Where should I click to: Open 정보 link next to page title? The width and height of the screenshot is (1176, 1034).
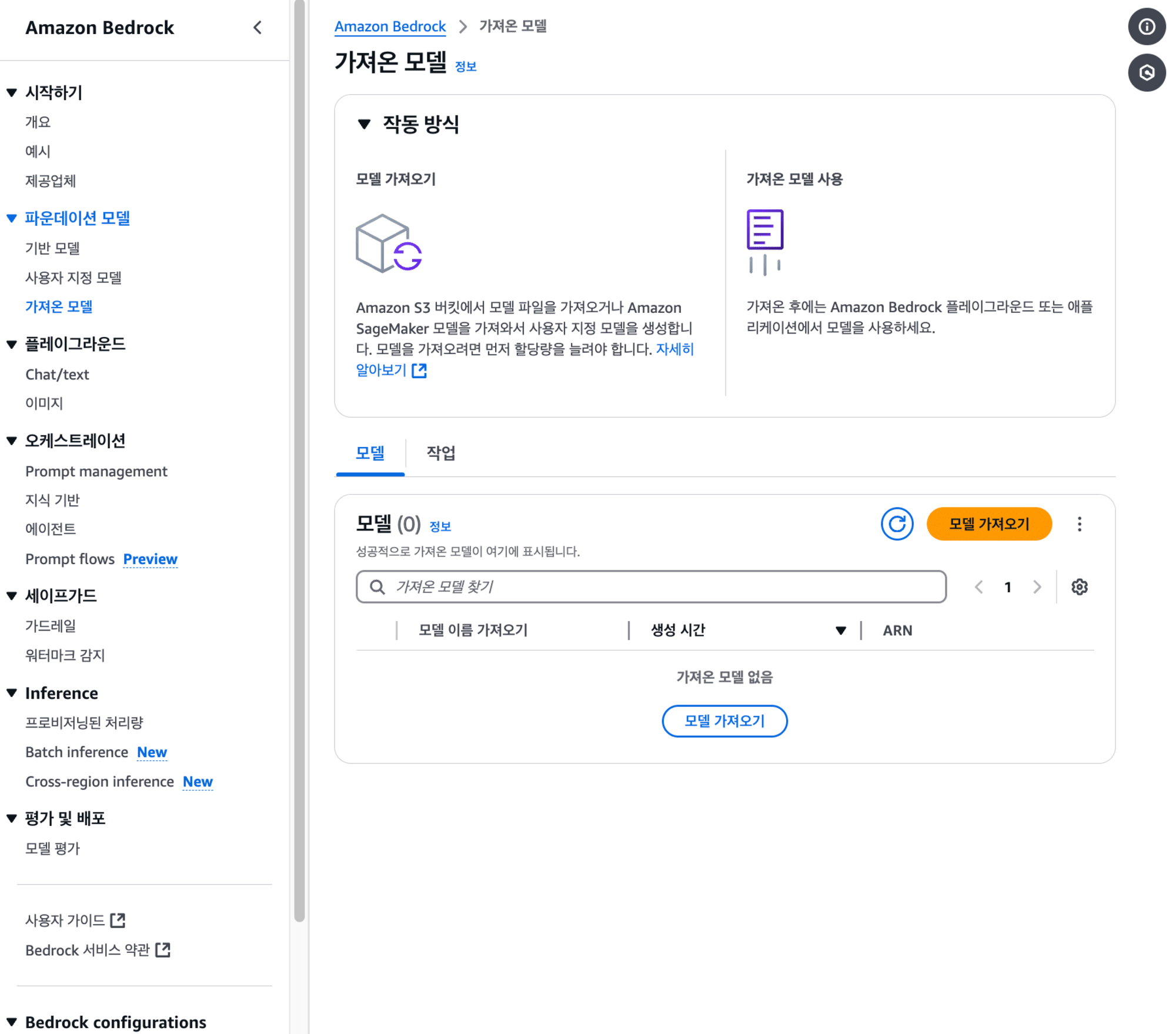pyautogui.click(x=466, y=66)
